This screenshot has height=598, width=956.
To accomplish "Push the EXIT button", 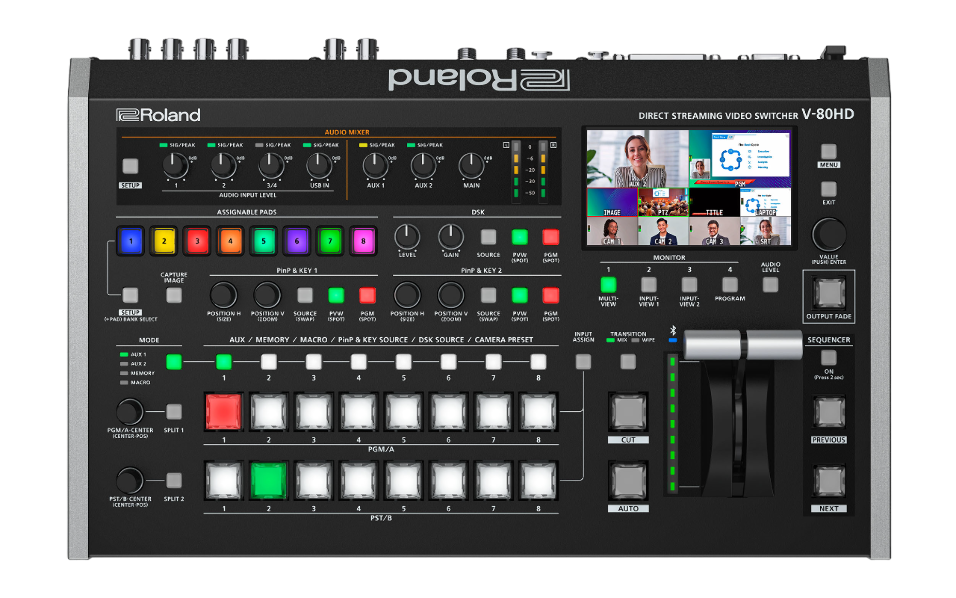I will [829, 188].
